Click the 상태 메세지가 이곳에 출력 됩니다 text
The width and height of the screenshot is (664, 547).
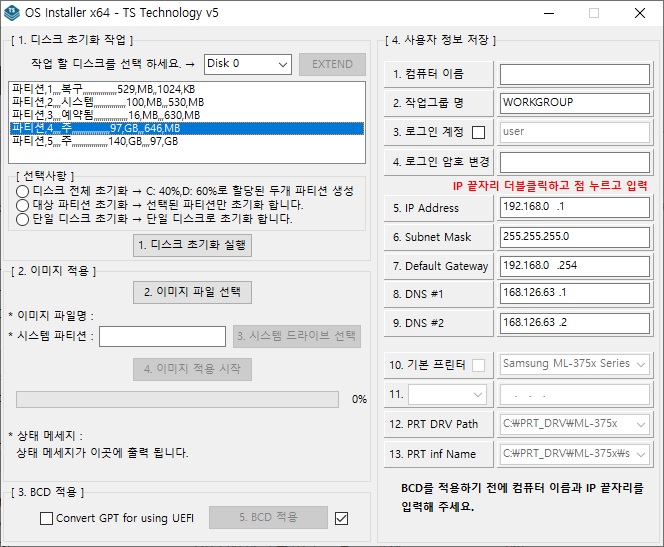[102, 453]
